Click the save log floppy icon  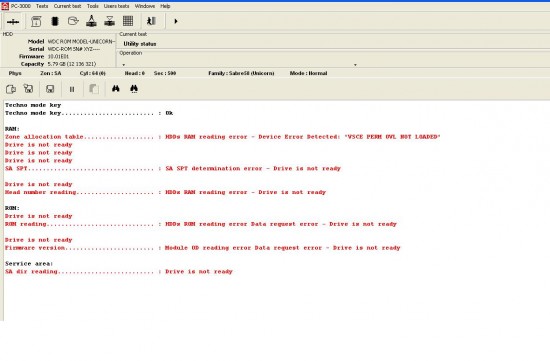point(50,89)
